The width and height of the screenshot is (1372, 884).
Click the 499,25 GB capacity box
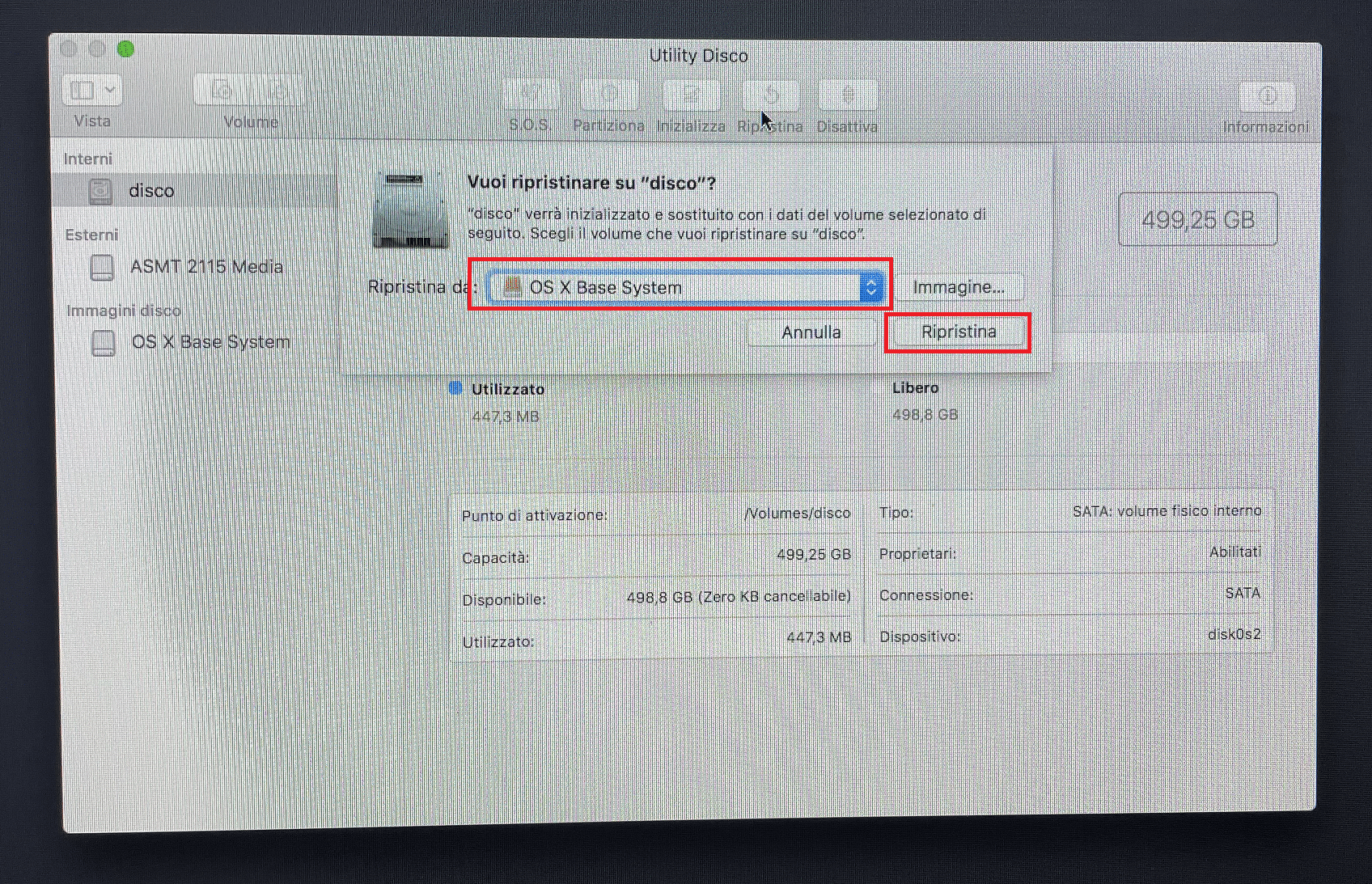[x=1197, y=219]
